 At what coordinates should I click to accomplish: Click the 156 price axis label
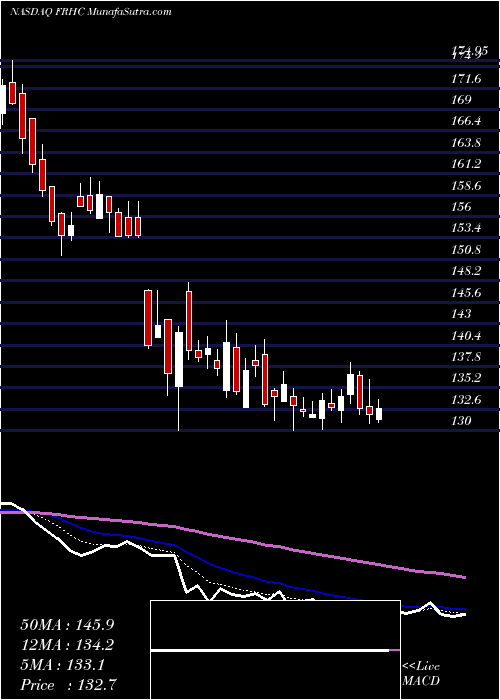(462, 206)
